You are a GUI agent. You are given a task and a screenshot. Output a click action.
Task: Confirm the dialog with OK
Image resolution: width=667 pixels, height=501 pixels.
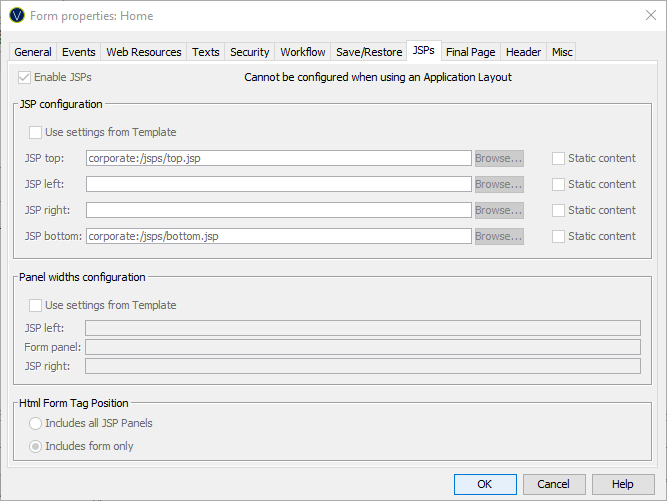[484, 484]
